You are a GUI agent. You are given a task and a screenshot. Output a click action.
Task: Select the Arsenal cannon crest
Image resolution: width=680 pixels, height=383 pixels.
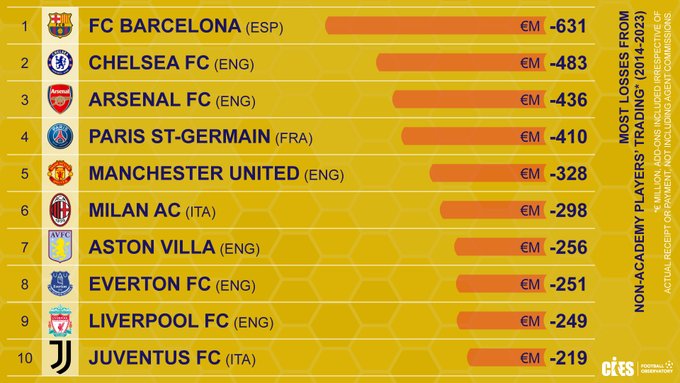pyautogui.click(x=60, y=99)
